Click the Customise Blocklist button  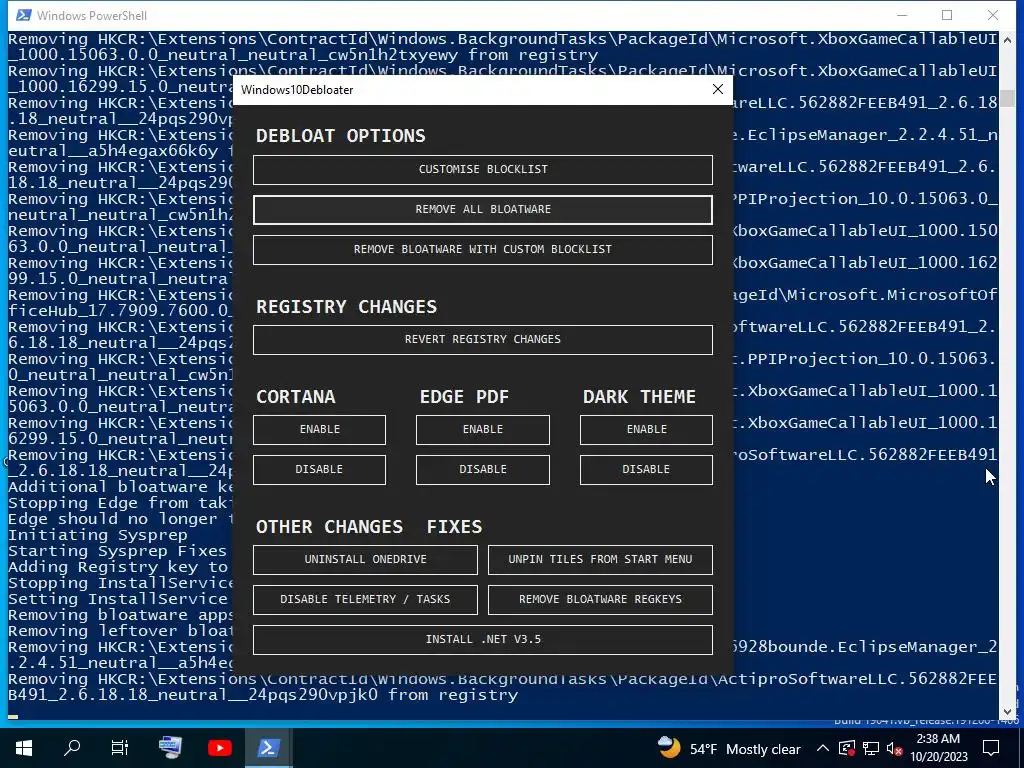tap(483, 170)
